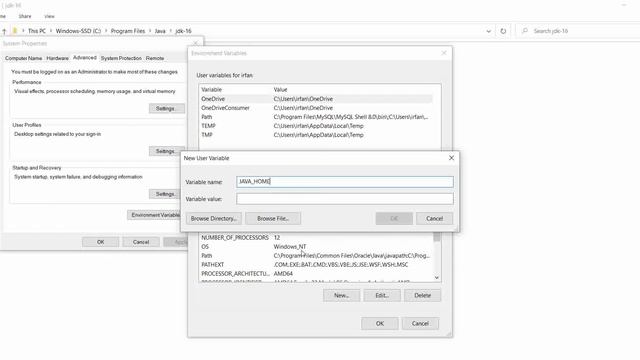
Task: Click Browse File button
Action: pyautogui.click(x=273, y=219)
